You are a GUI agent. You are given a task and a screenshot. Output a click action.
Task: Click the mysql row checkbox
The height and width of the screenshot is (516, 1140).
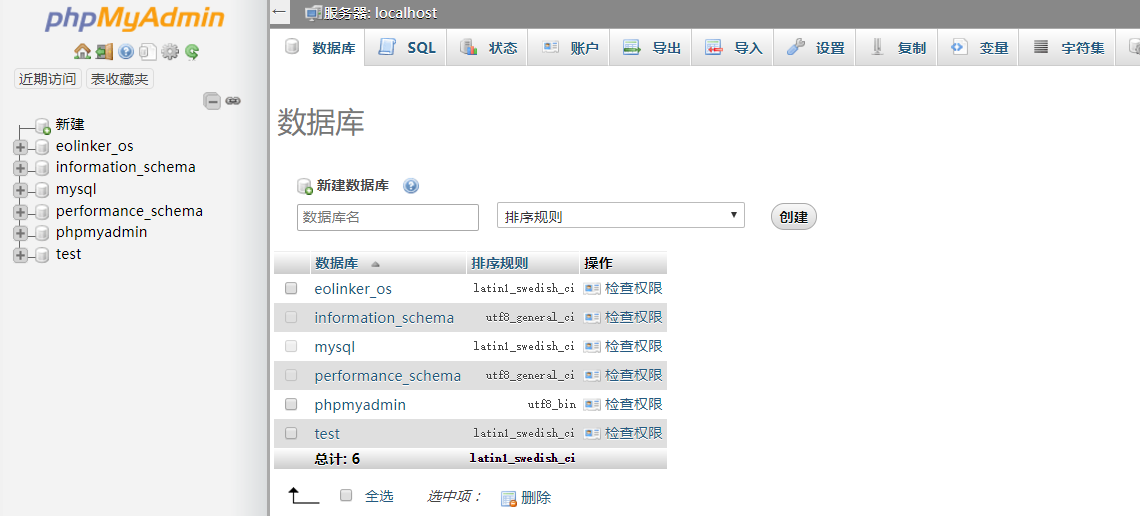291,346
